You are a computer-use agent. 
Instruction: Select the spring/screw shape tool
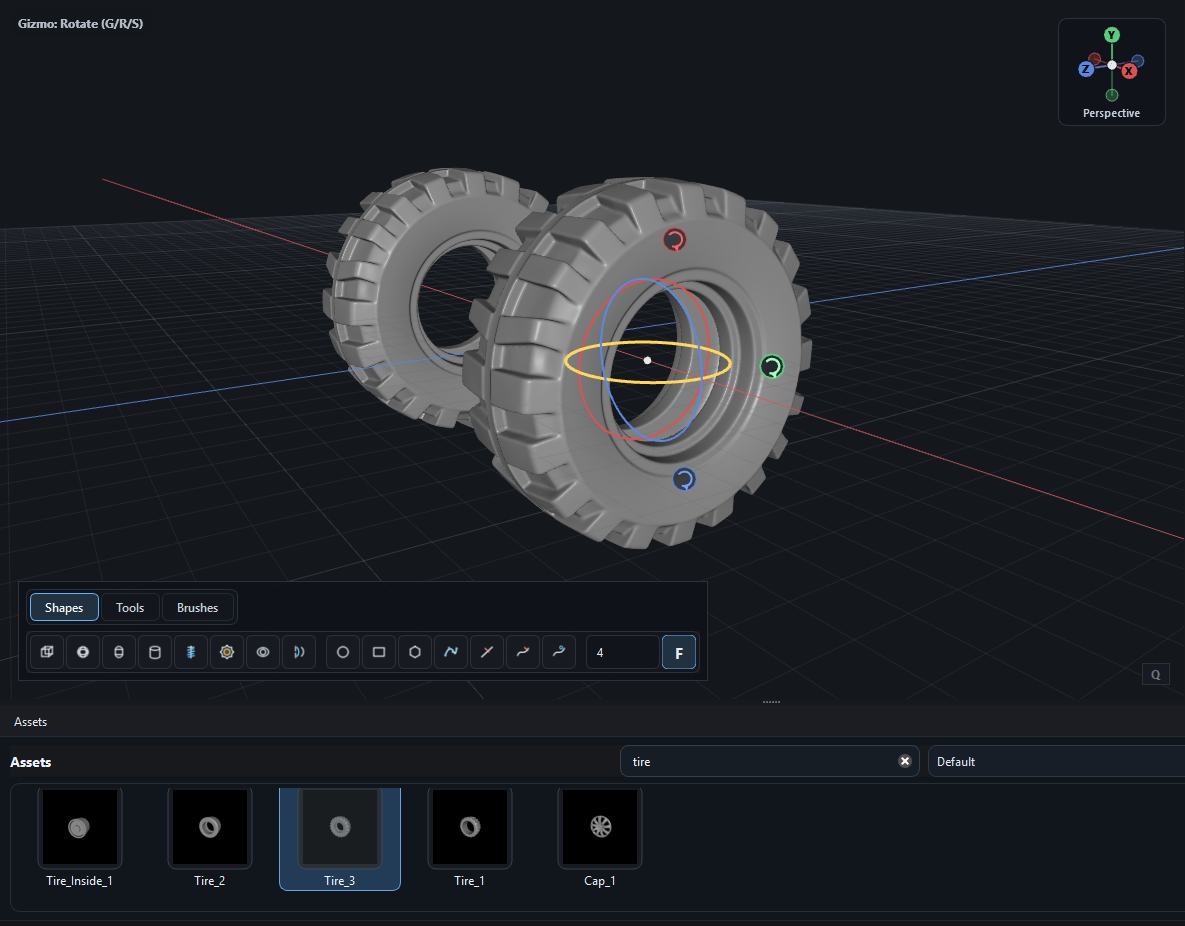(191, 652)
